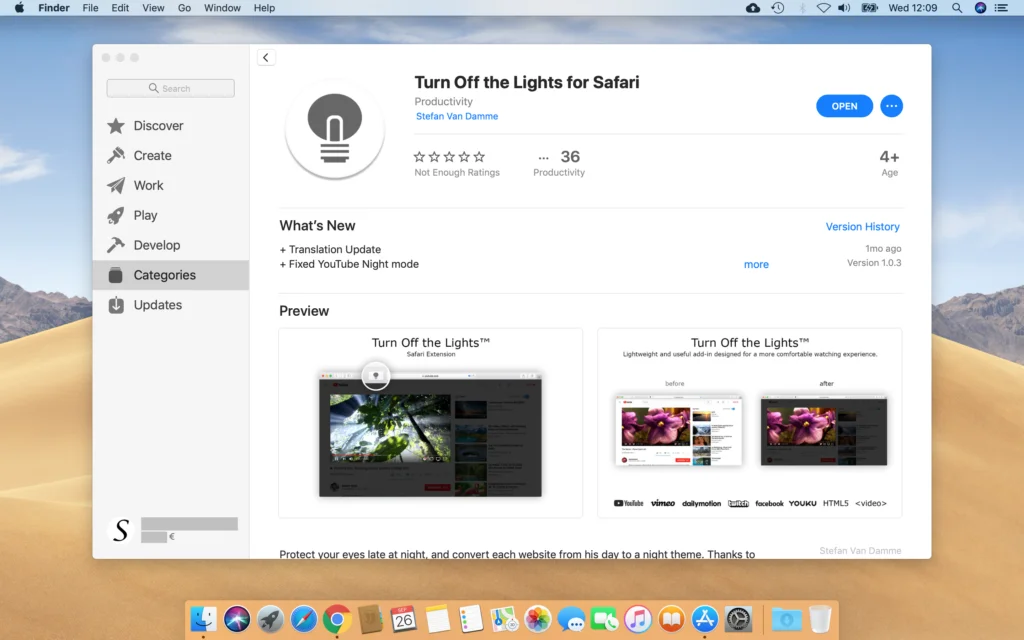Click the back chevron button
This screenshot has height=640, width=1024.
pyautogui.click(x=266, y=57)
